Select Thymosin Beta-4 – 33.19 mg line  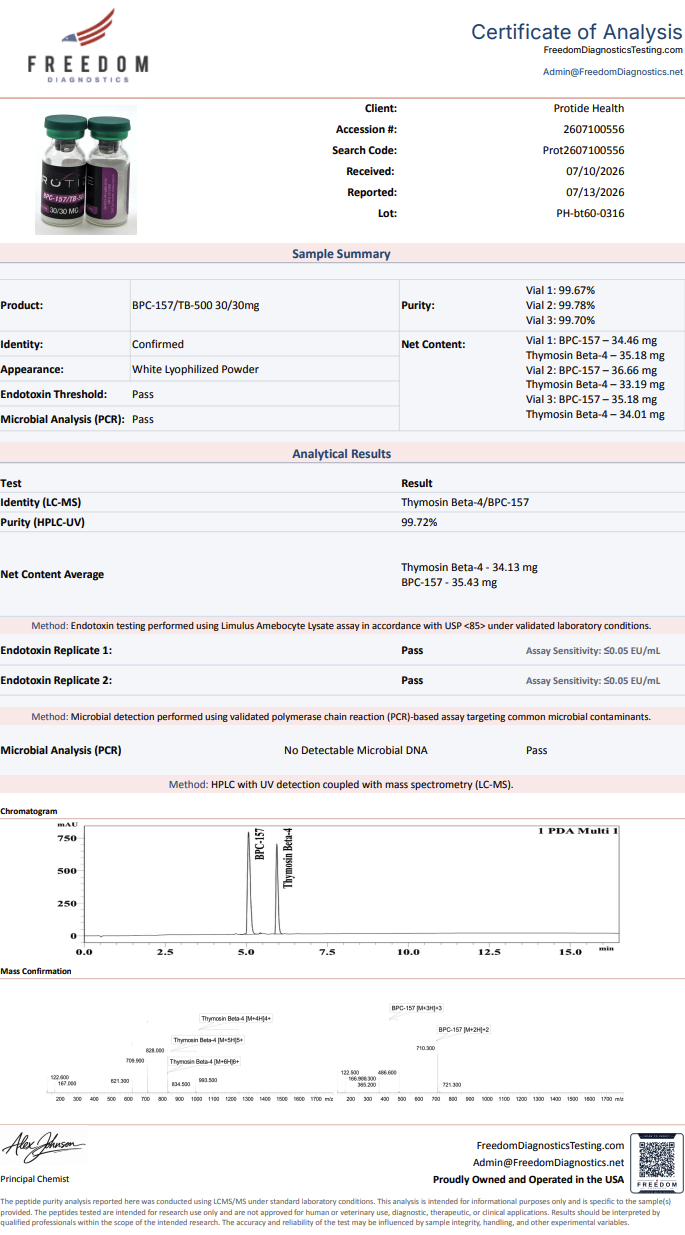coord(595,384)
